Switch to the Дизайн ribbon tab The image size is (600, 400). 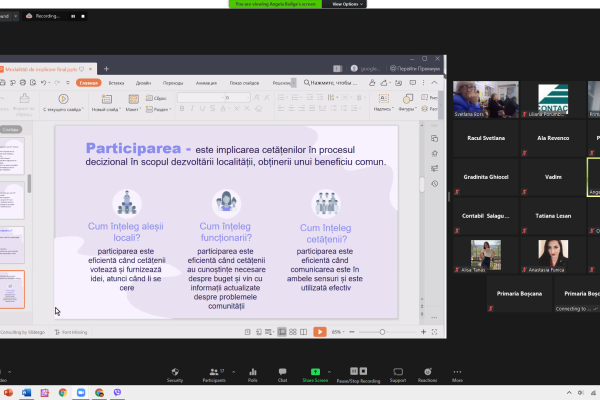click(143, 82)
